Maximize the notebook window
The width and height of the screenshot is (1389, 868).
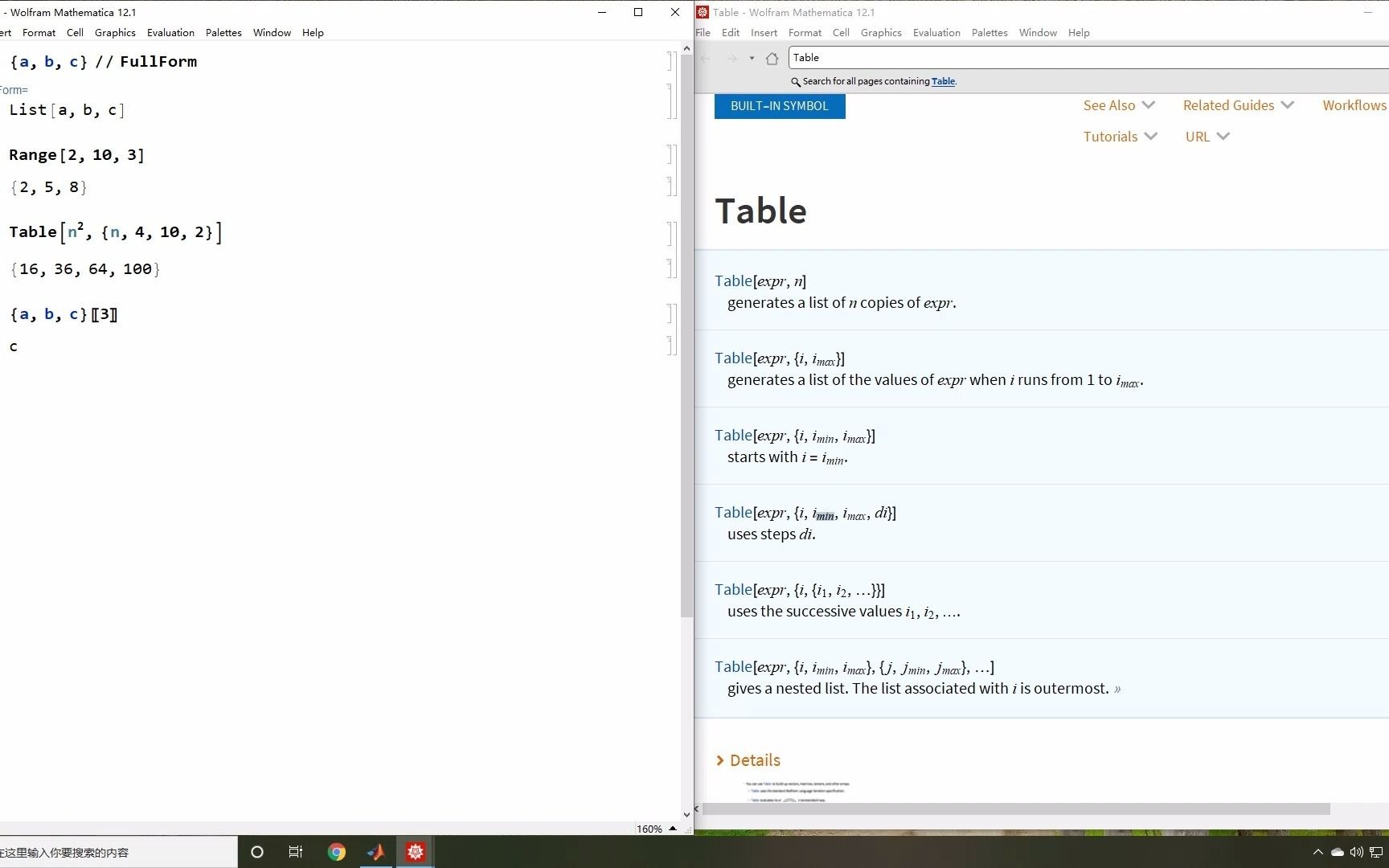[638, 12]
